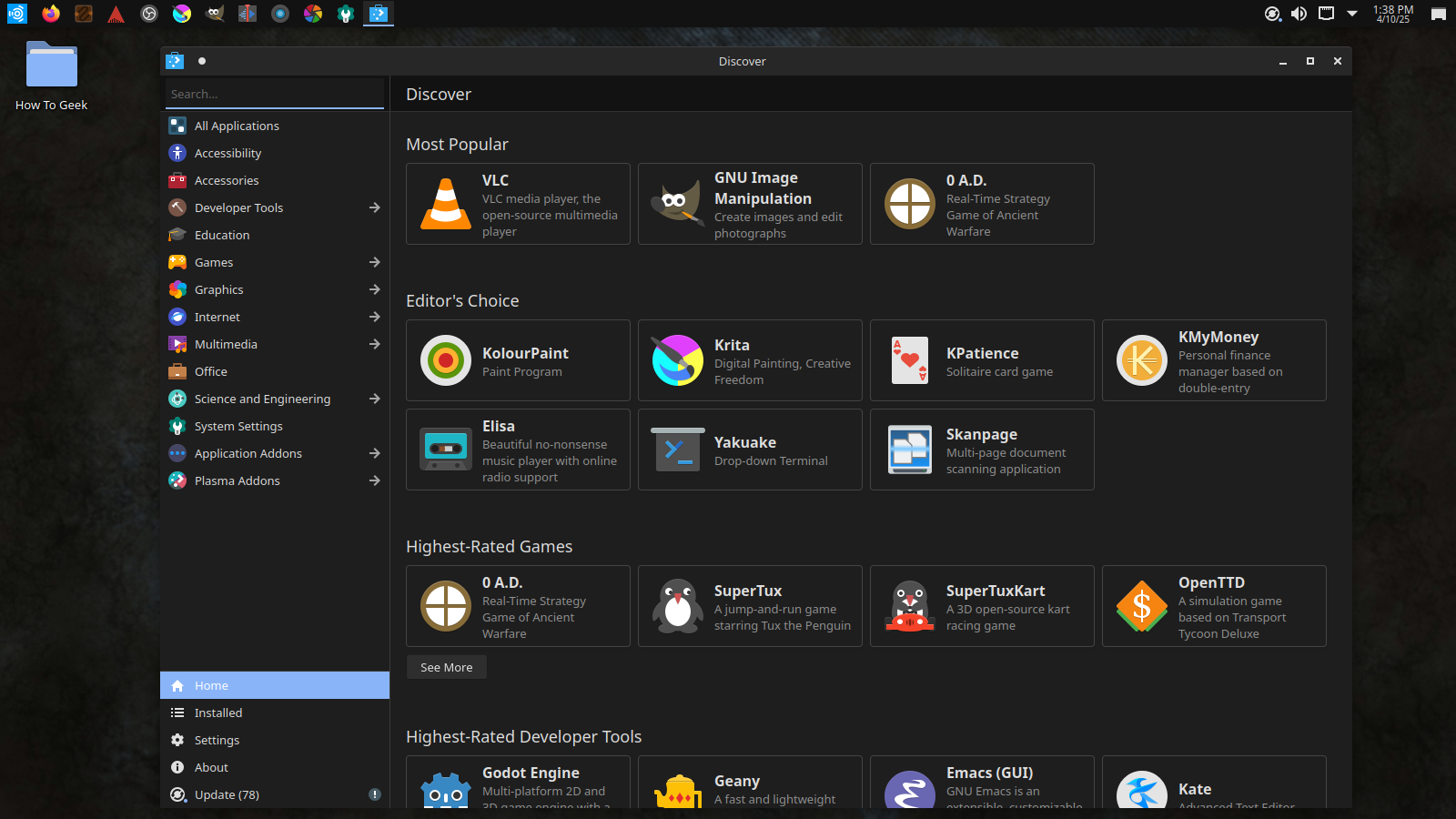The height and width of the screenshot is (819, 1456).
Task: Click See More under Highest-Rated Games
Action: 446,667
